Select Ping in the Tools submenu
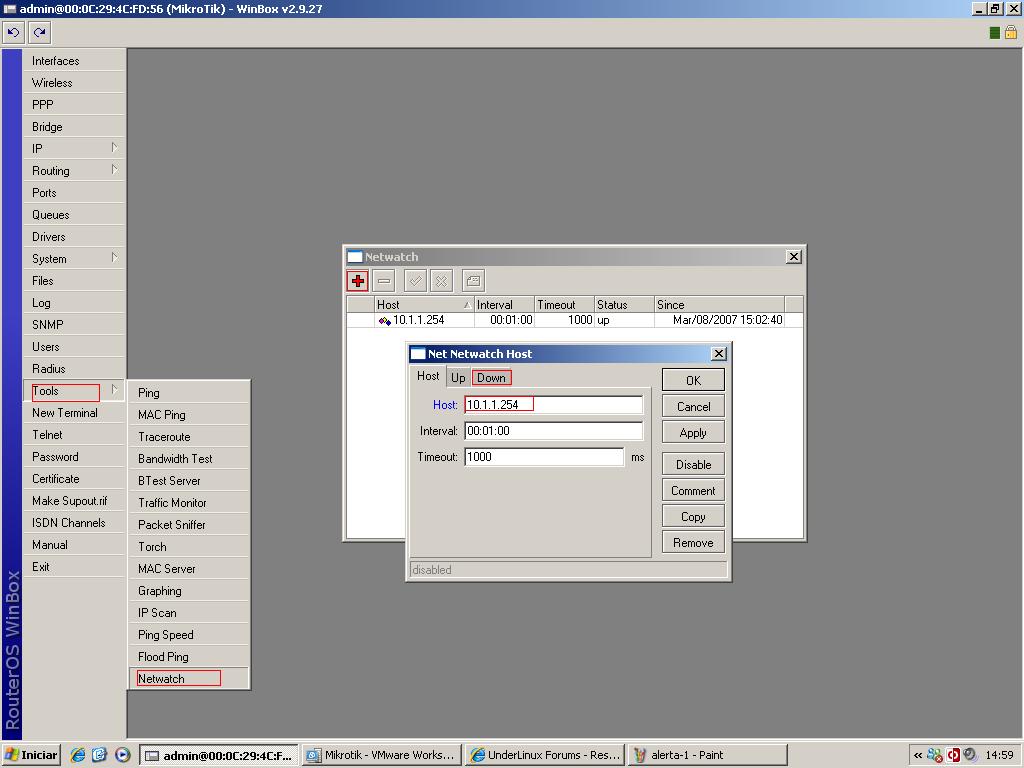 [x=189, y=392]
